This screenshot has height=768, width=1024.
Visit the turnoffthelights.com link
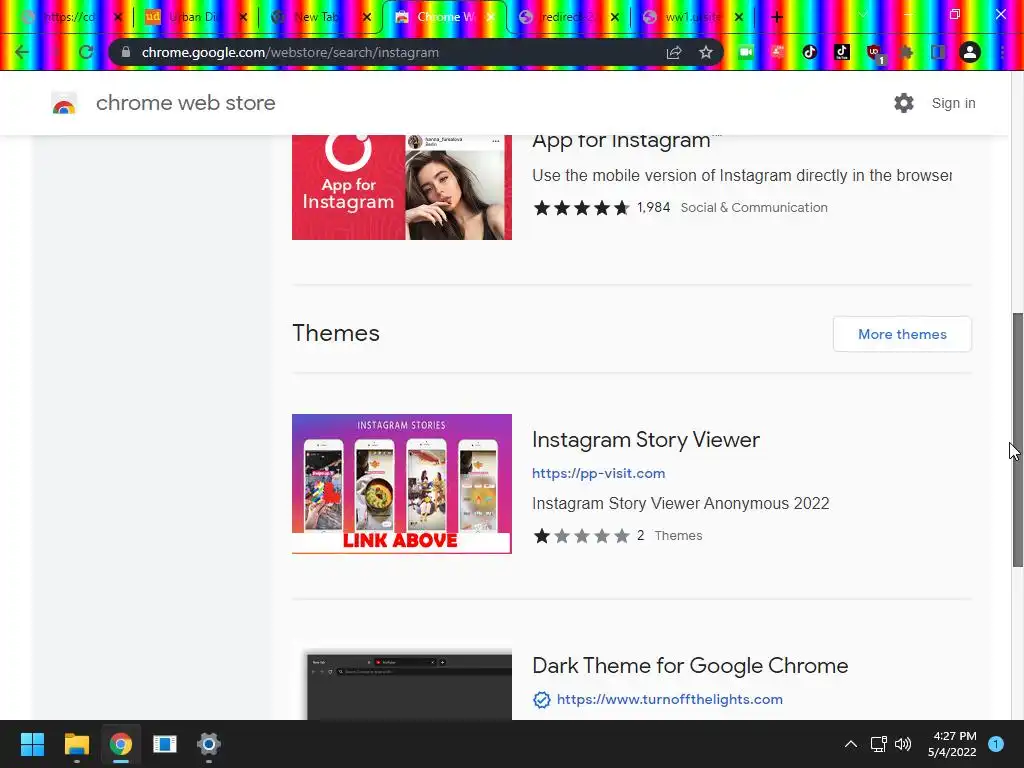tap(669, 699)
